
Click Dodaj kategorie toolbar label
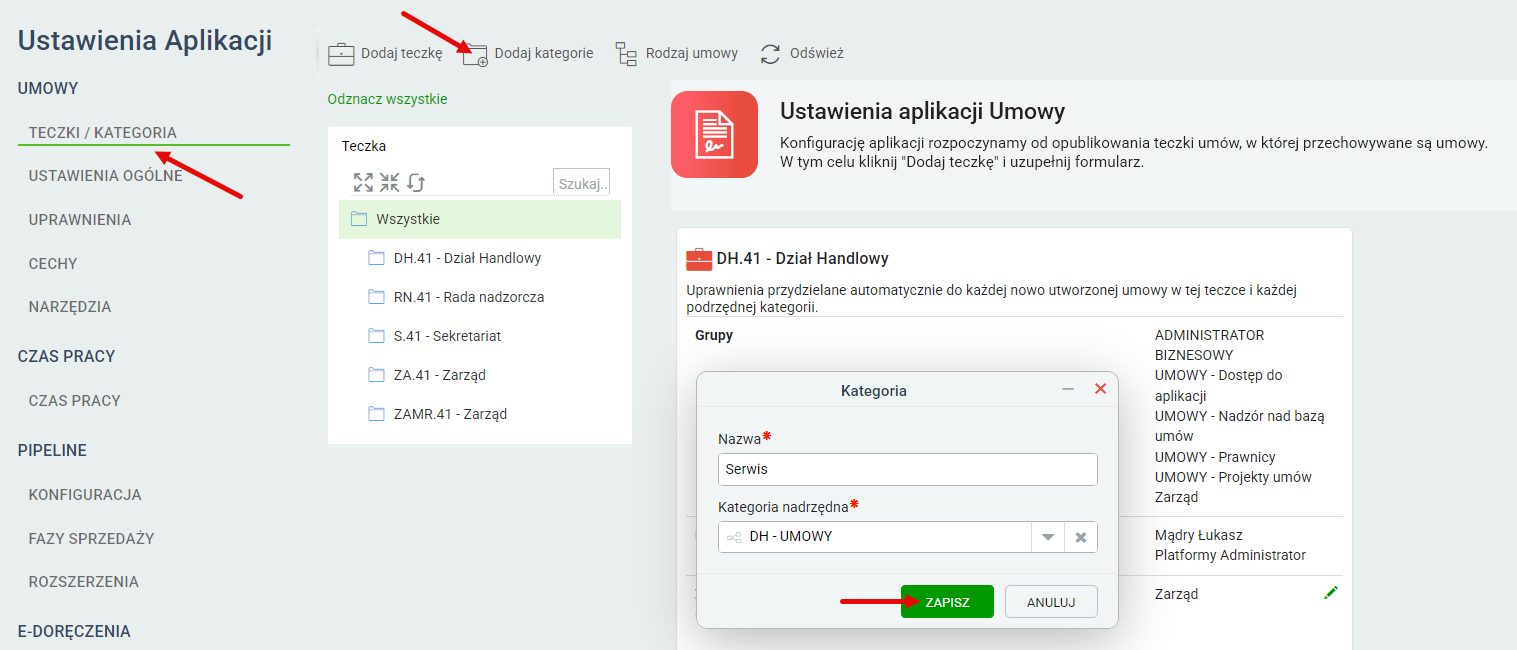(x=544, y=53)
